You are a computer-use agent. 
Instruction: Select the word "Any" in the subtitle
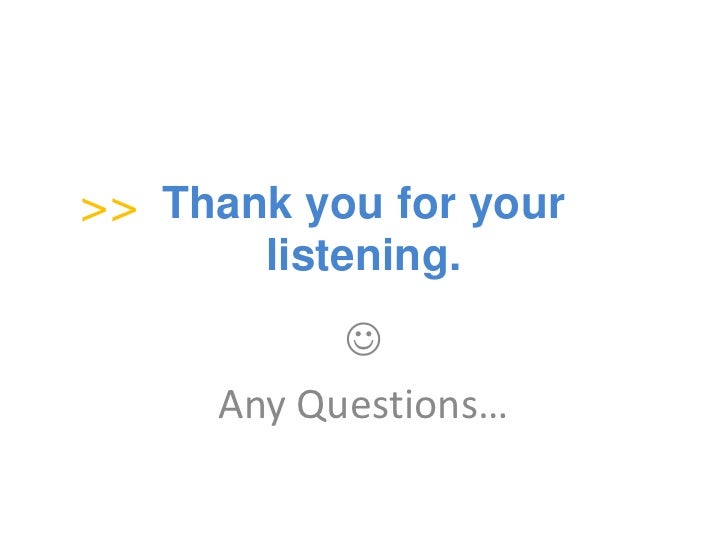tap(252, 407)
